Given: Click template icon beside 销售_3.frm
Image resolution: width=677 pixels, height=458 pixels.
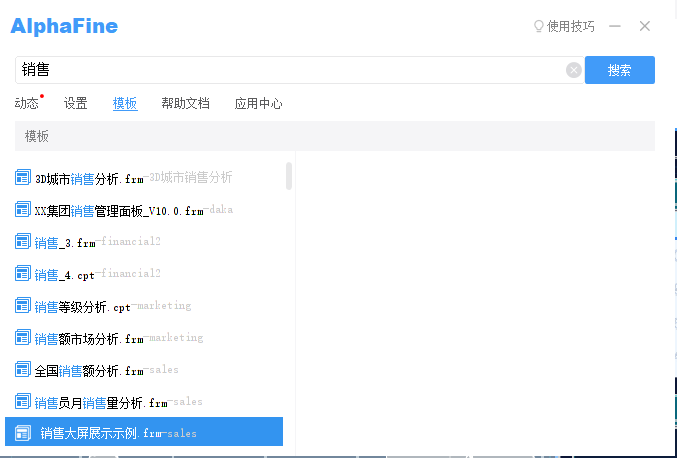Looking at the screenshot, I should tap(23, 241).
